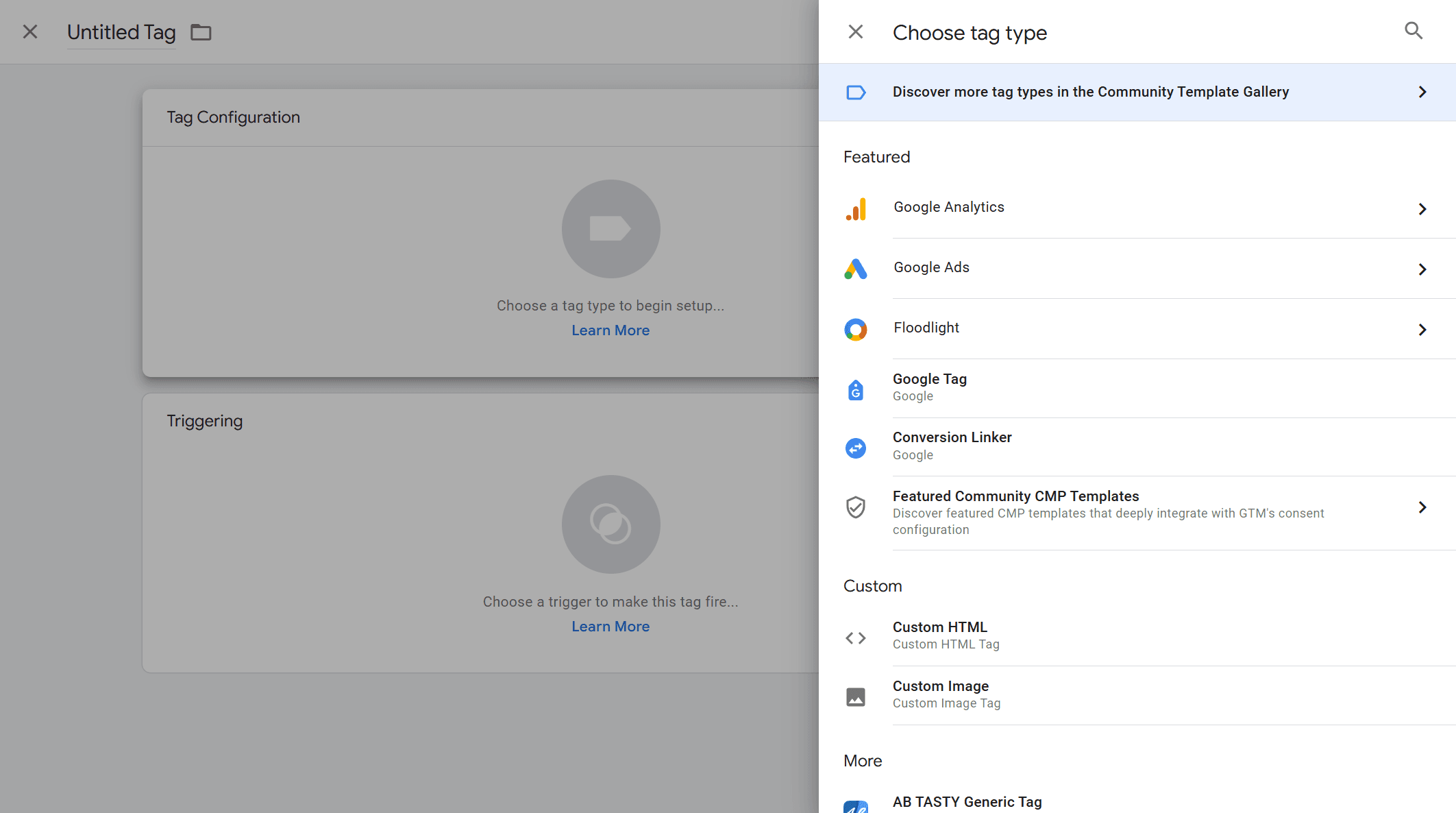Expand Floodlight tag options chevron

tap(1422, 329)
